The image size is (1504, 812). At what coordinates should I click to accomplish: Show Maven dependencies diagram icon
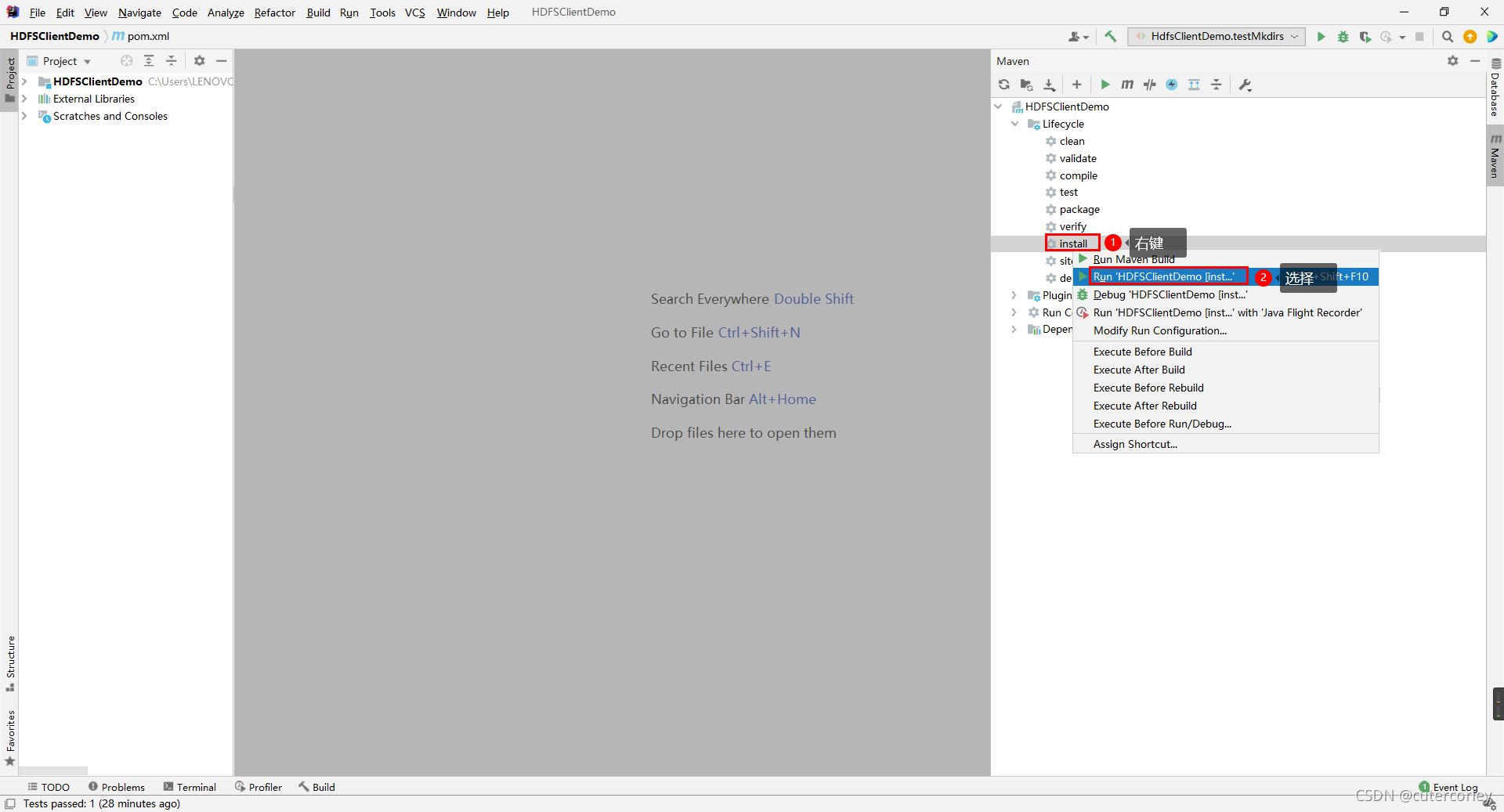pyautogui.click(x=1194, y=85)
